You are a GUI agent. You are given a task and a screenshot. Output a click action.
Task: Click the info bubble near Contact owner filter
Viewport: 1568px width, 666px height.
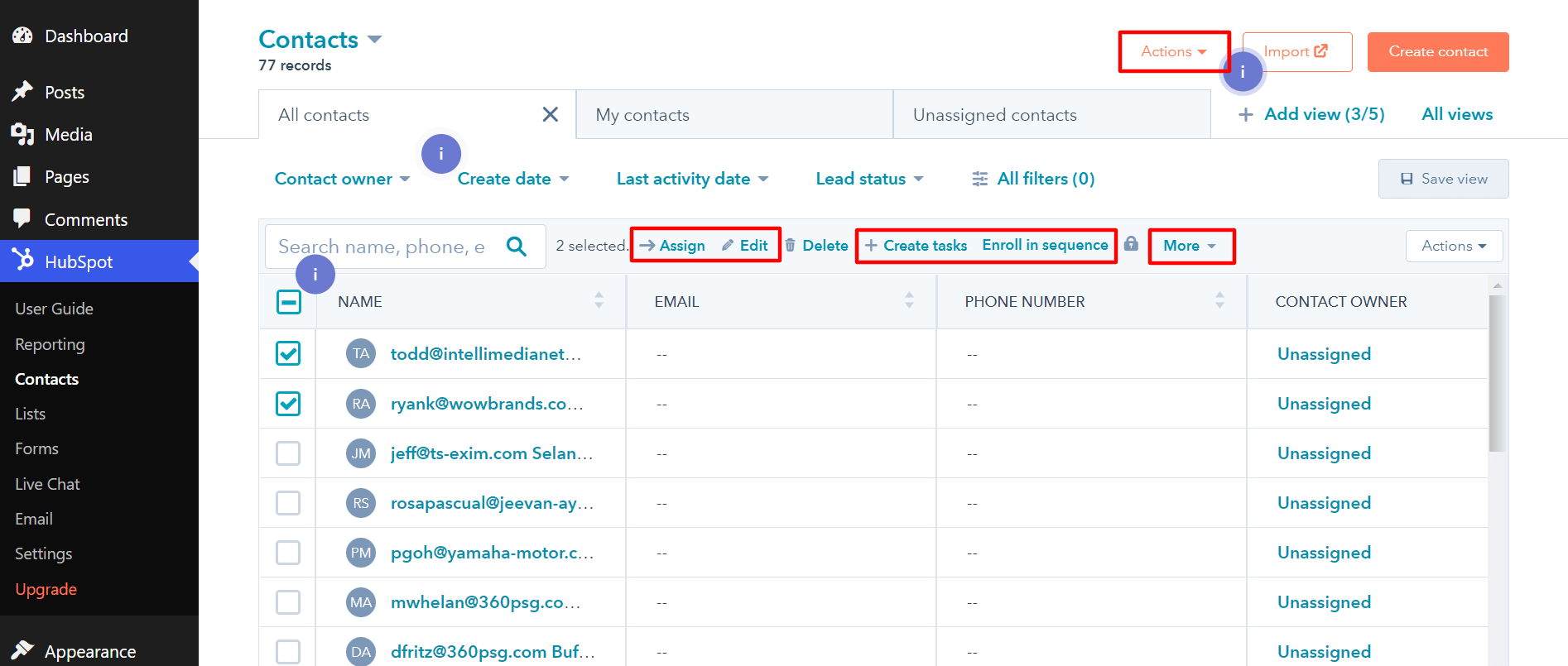click(441, 154)
